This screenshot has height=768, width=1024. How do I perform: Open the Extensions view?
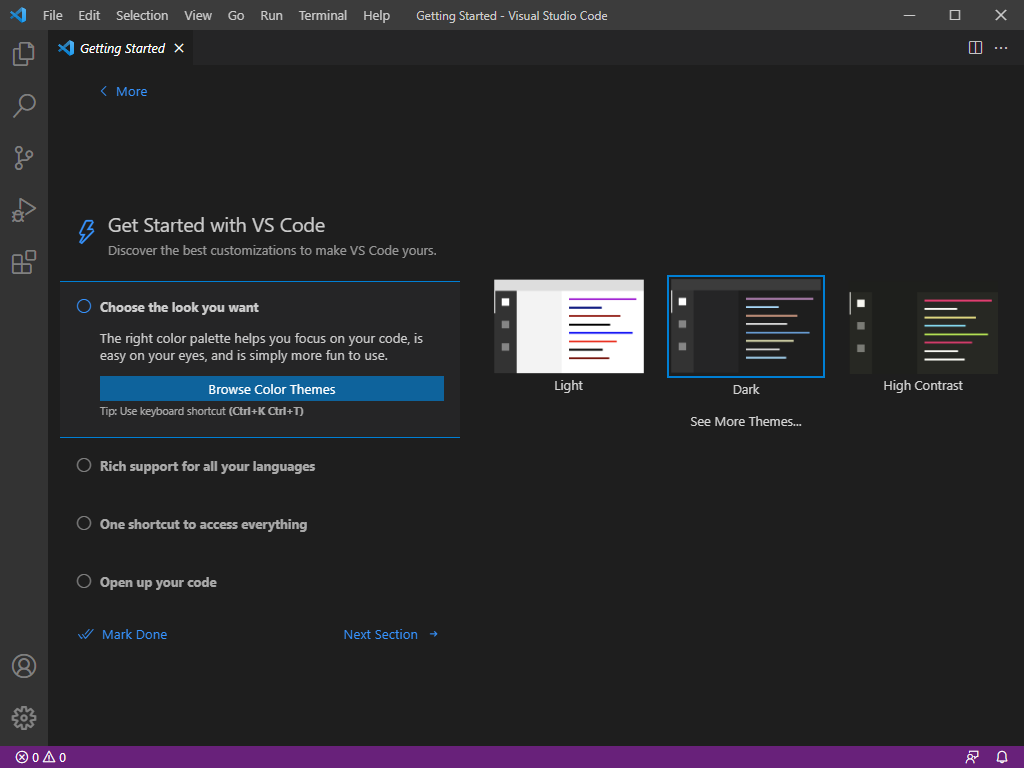(23, 261)
